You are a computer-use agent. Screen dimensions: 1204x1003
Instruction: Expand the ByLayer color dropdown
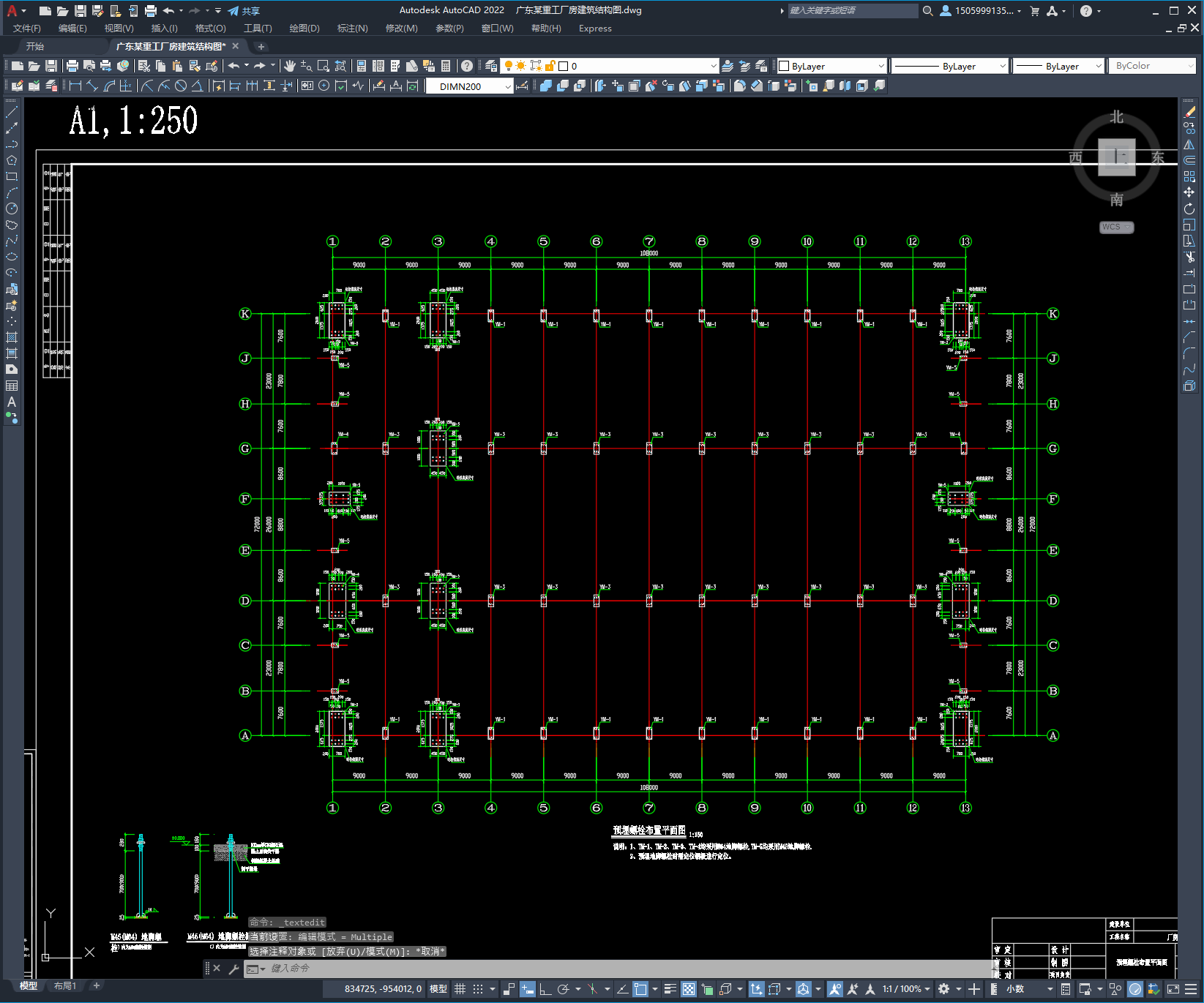pos(881,66)
